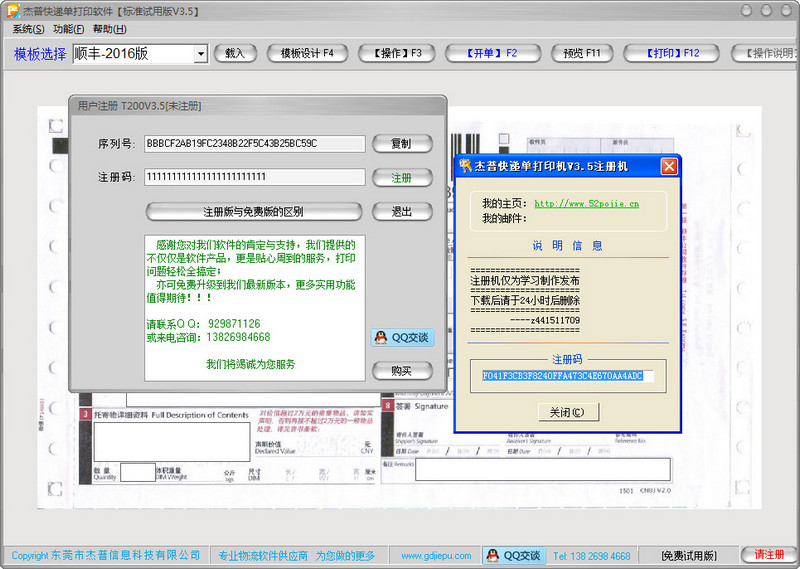This screenshot has width=800, height=569.
Task: Open the 帮助(H) menu
Action: click(109, 29)
